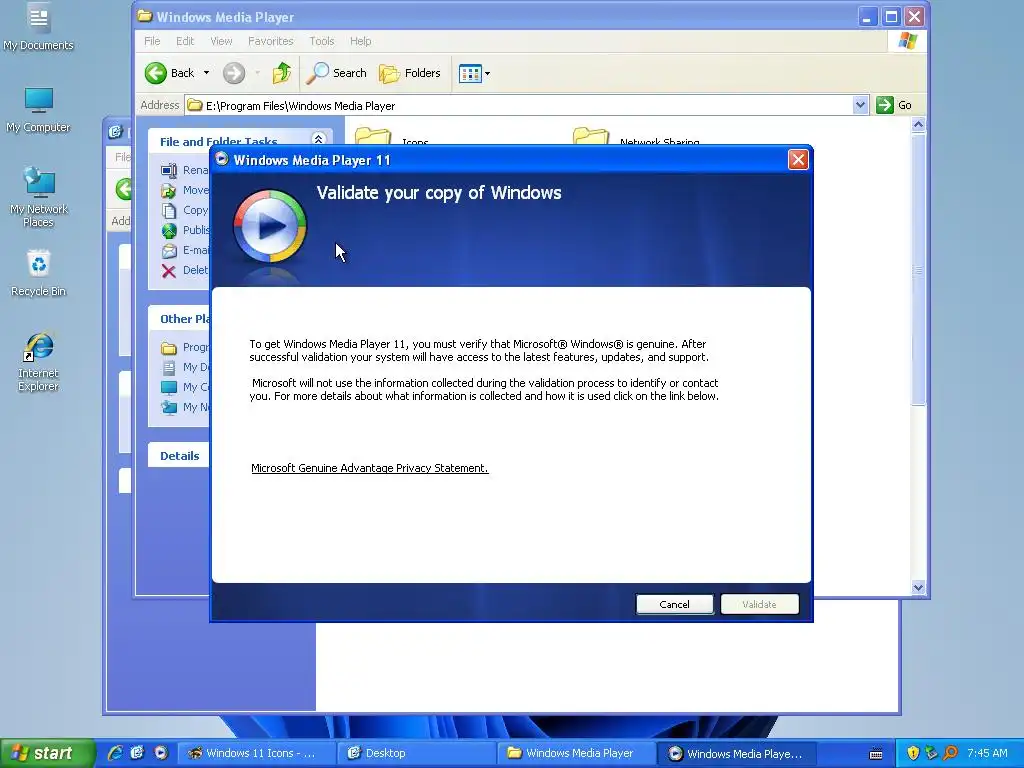The image size is (1024, 768).
Task: Open the Back history dropdown arrow
Action: click(x=206, y=73)
